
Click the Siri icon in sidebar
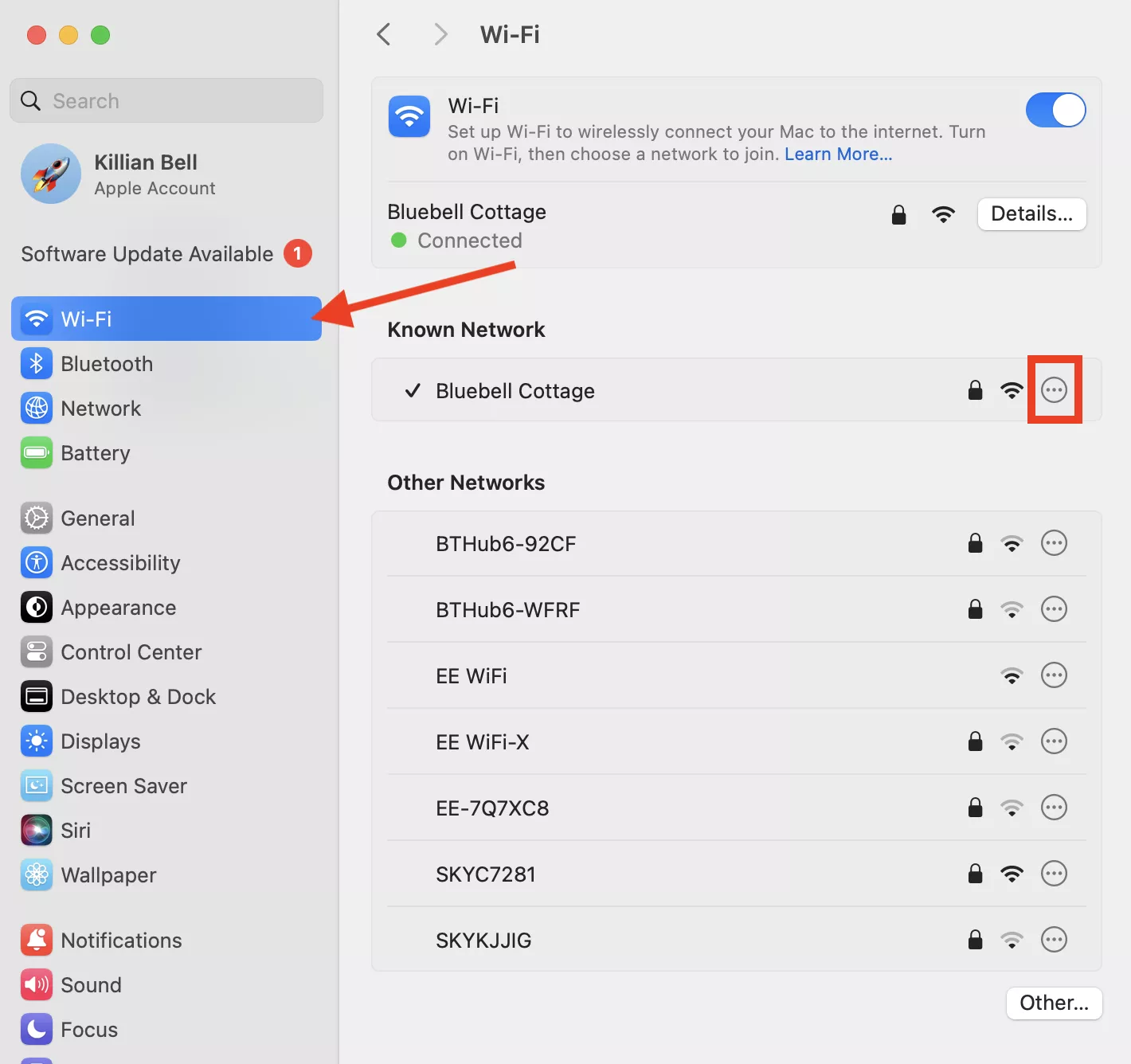coord(37,831)
